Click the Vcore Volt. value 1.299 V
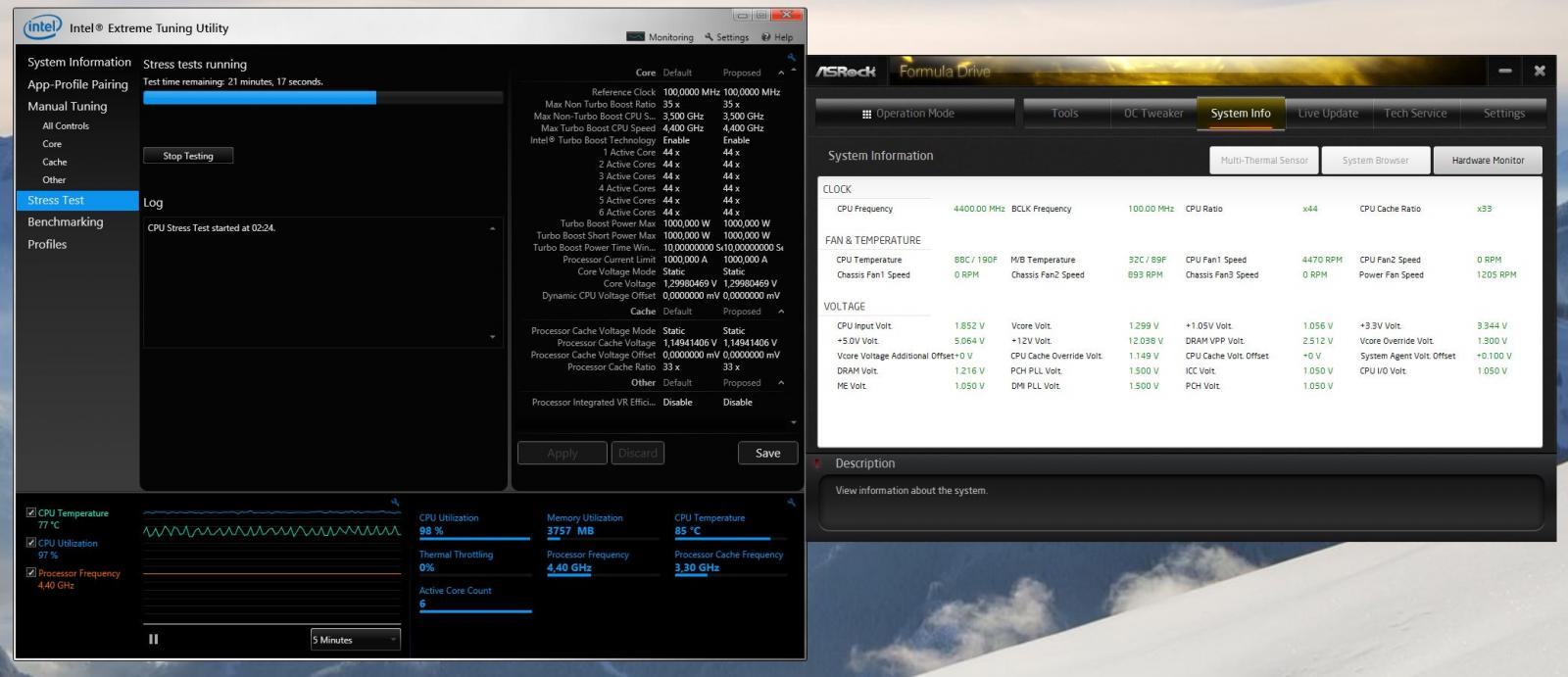Image resolution: width=1568 pixels, height=677 pixels. click(1143, 326)
